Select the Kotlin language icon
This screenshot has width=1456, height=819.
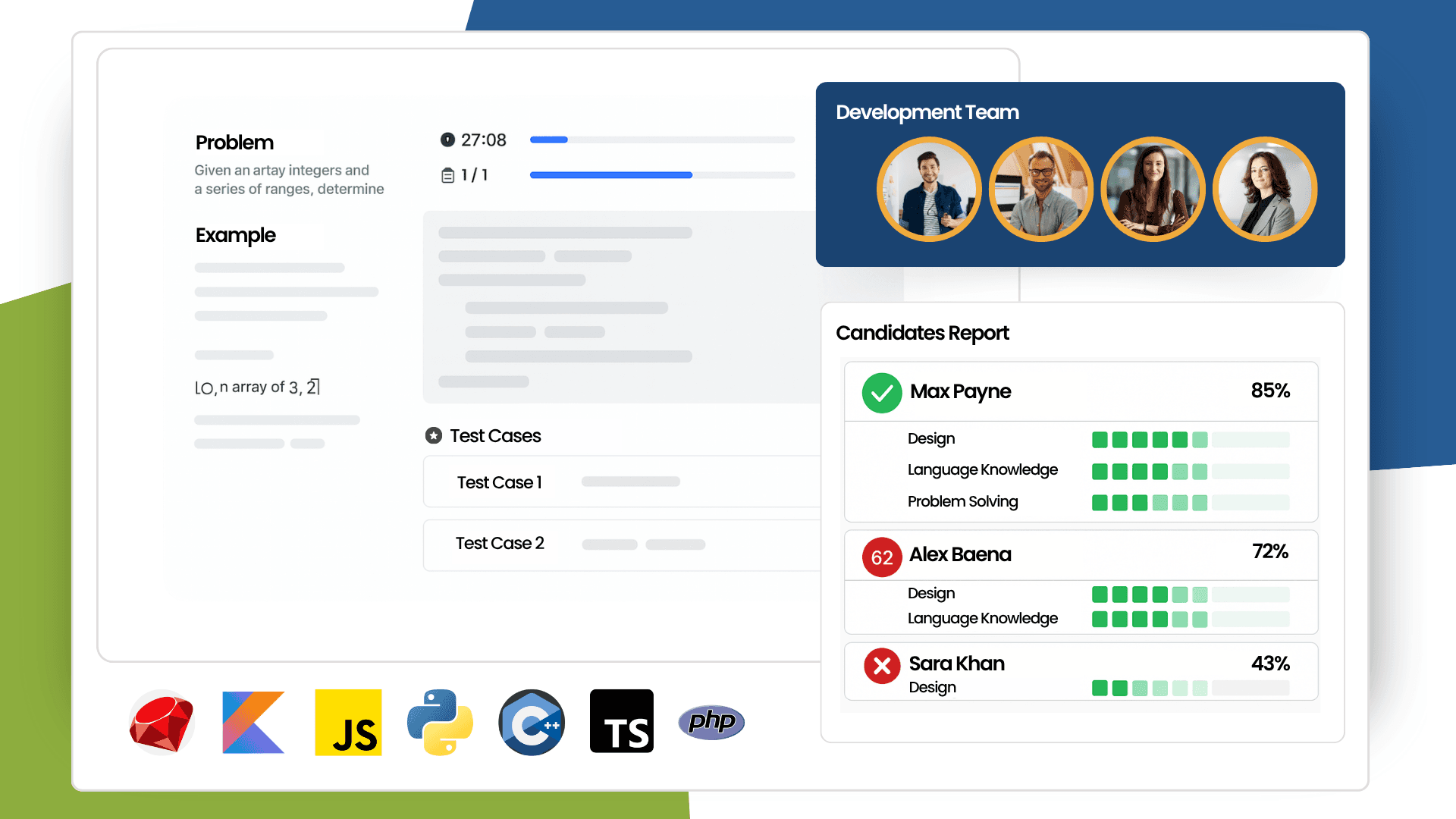pos(253,721)
